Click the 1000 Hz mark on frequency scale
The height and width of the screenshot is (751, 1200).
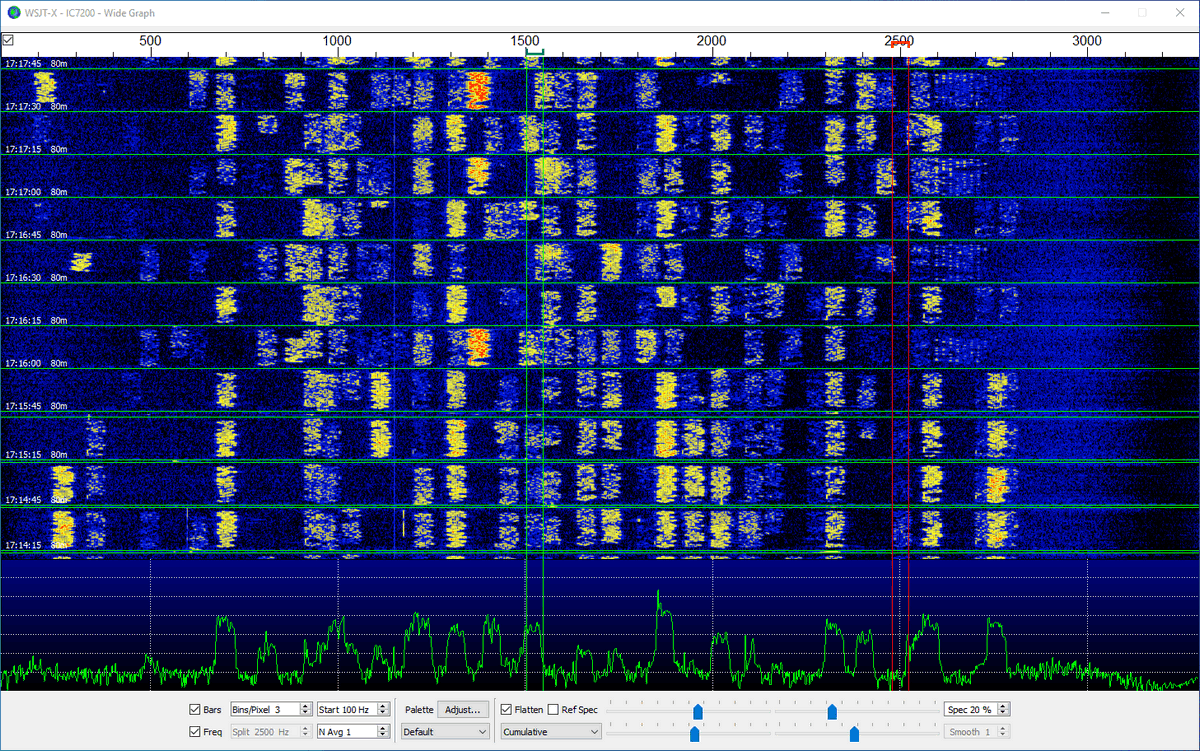(337, 41)
